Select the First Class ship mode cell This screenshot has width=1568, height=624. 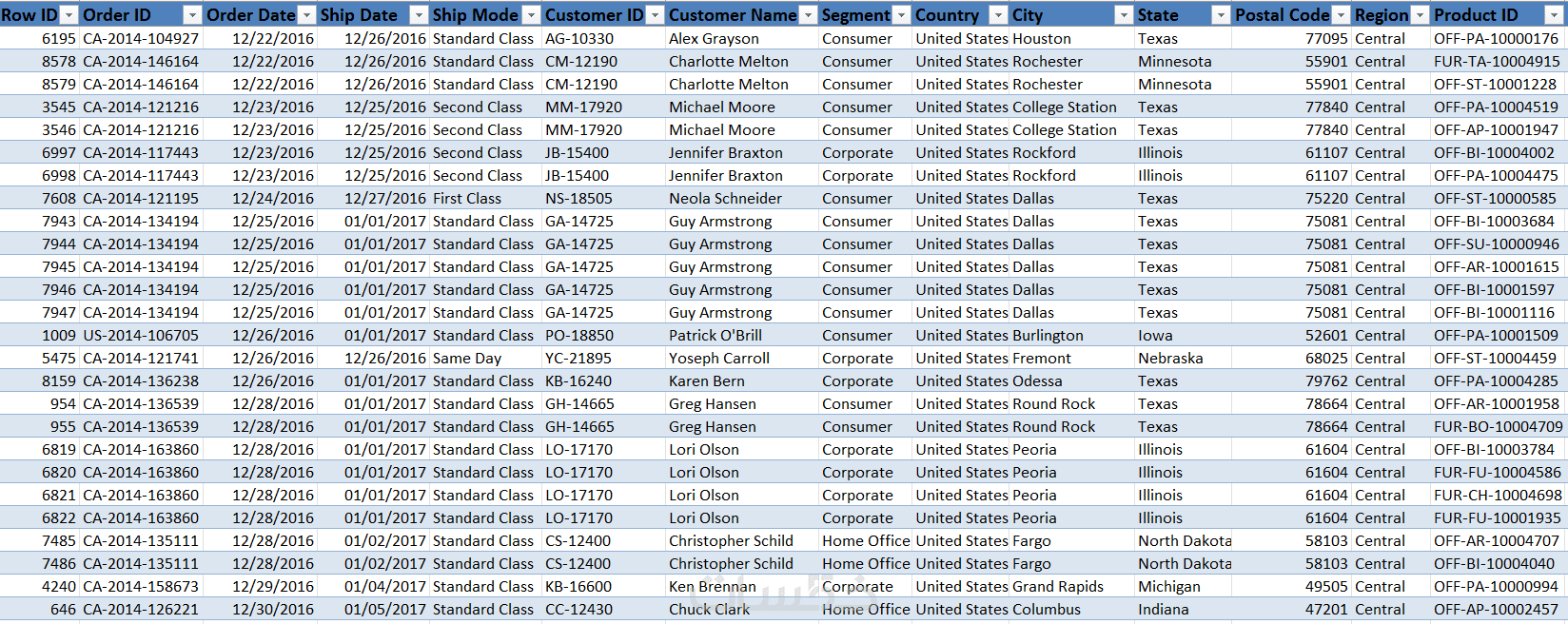[467, 199]
